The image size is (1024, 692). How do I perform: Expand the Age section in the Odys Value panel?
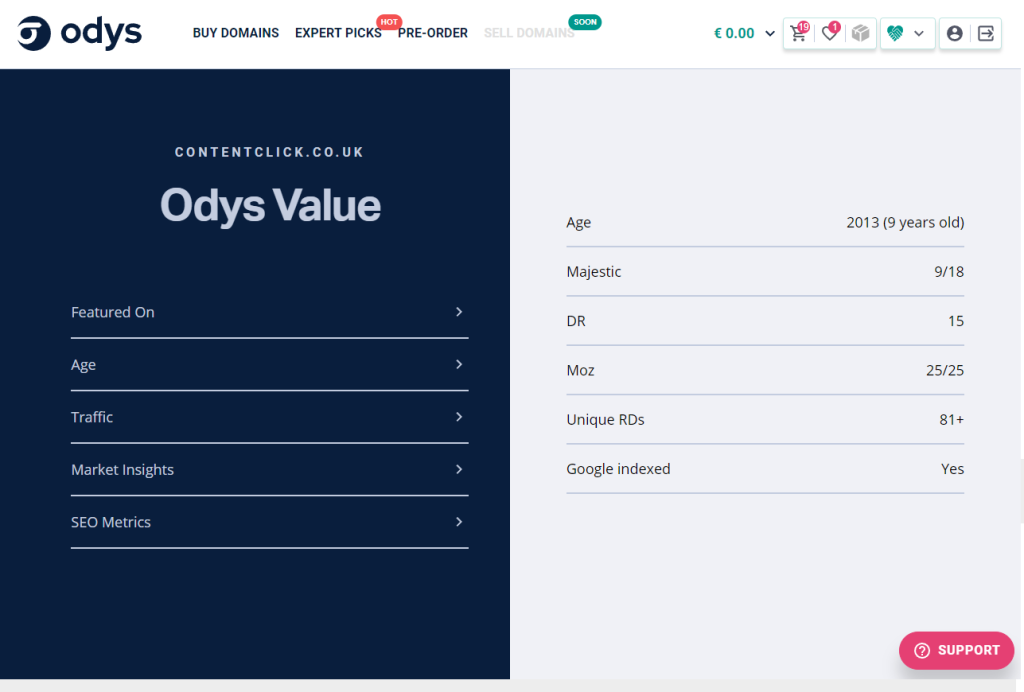(270, 365)
